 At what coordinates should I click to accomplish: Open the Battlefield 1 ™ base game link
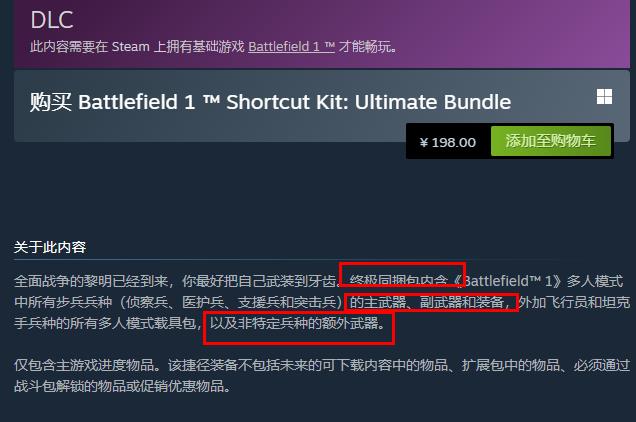[x=291, y=47]
